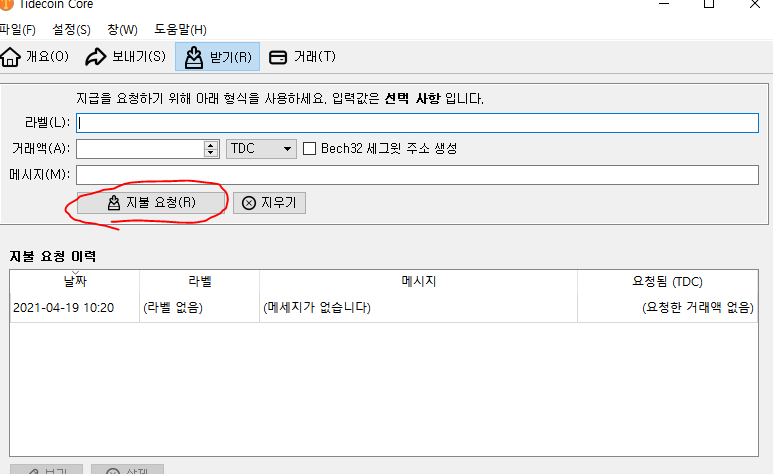Click the 지우기 clear button with X icon
This screenshot has width=773, height=474.
click(269, 203)
